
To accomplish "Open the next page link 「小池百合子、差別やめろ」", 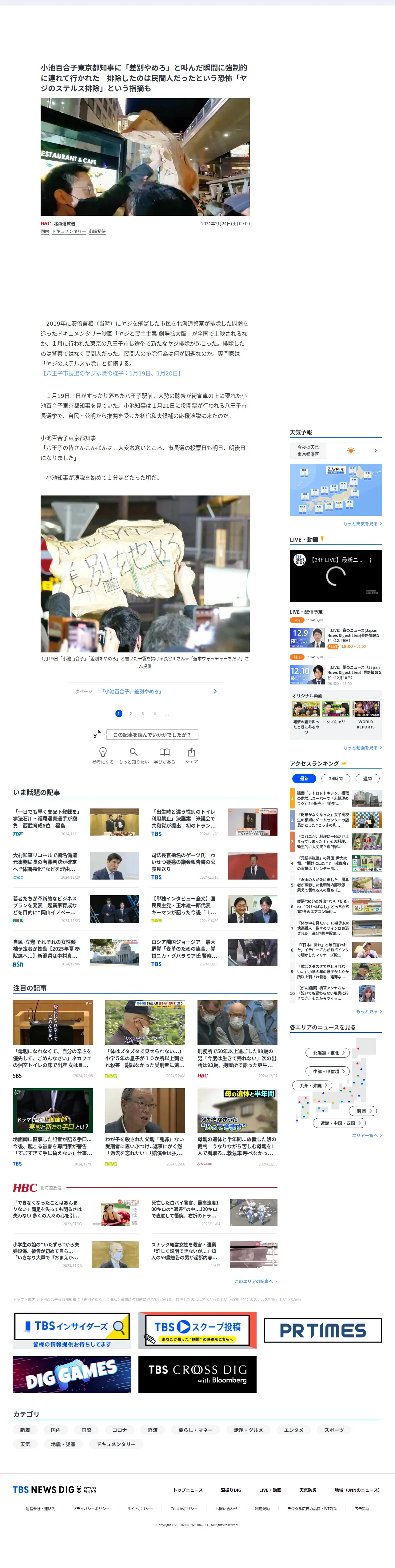I will point(145,692).
